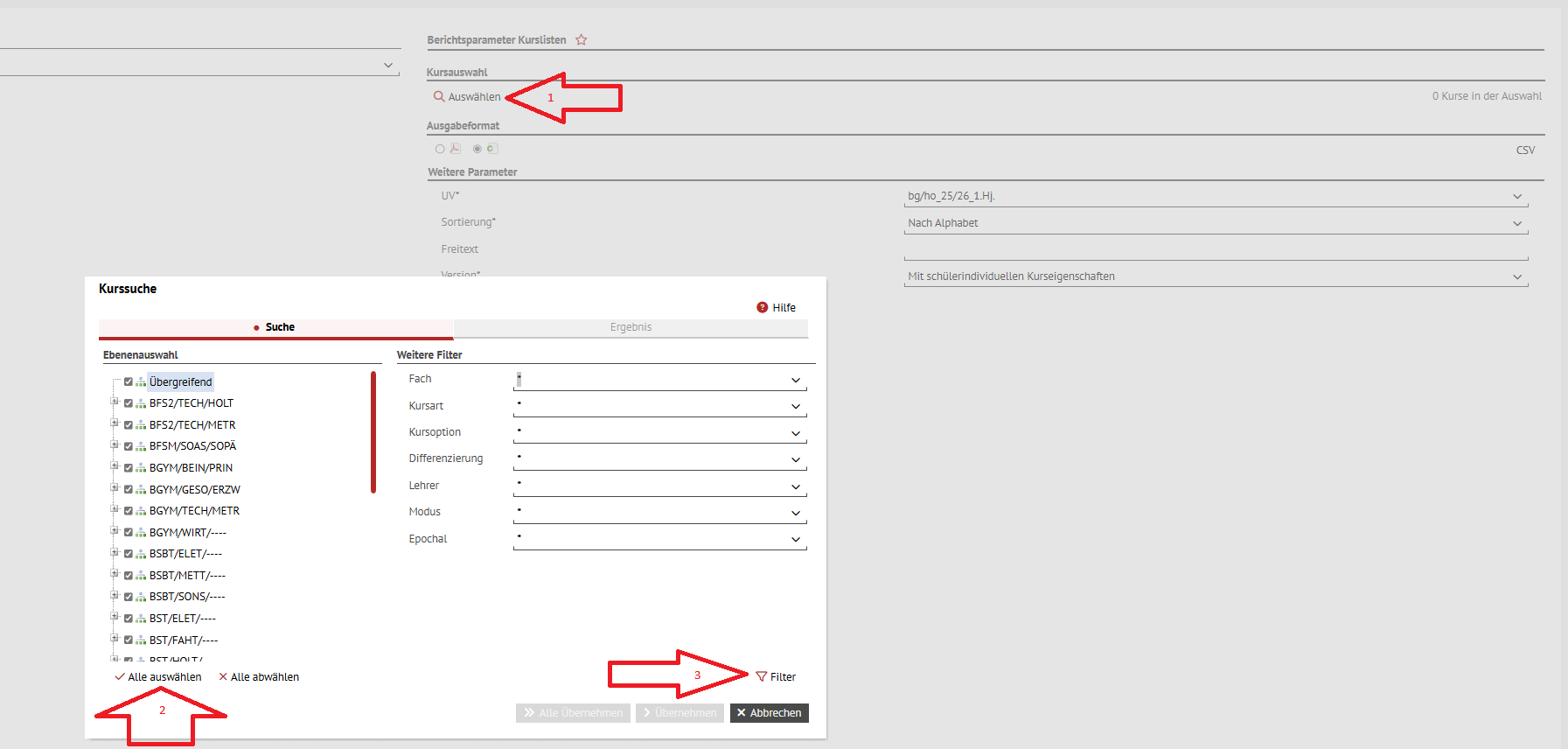Expand the BGYM/GESO/ERZW tree node
This screenshot has height=749, width=1568.
[x=115, y=488]
